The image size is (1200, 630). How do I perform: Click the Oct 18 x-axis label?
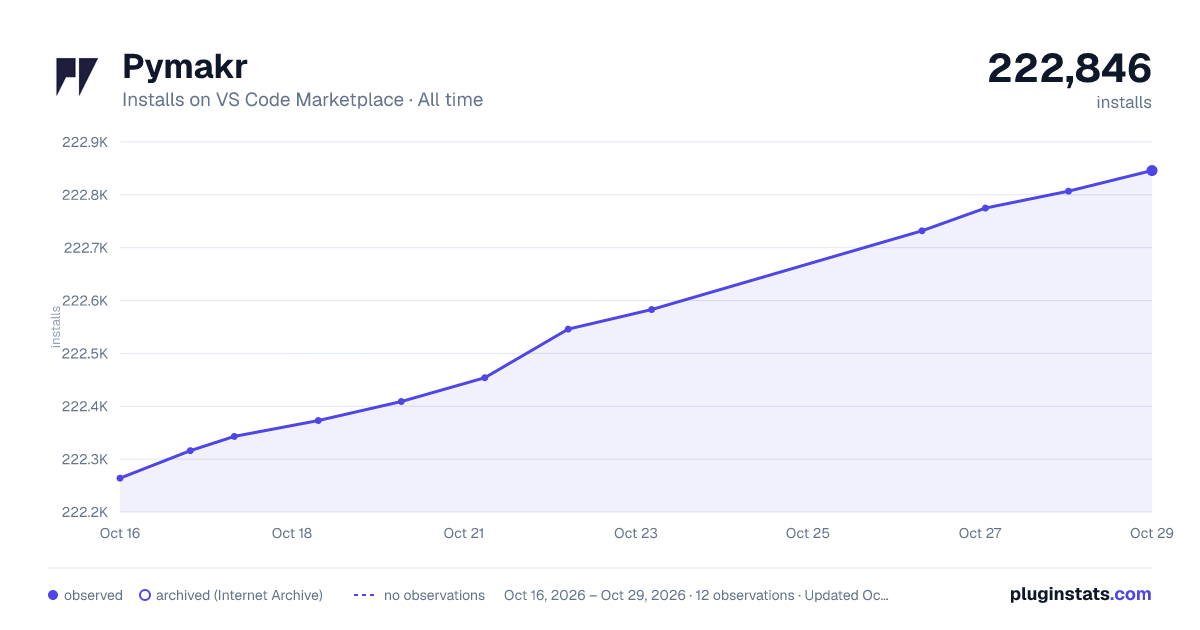tap(292, 533)
